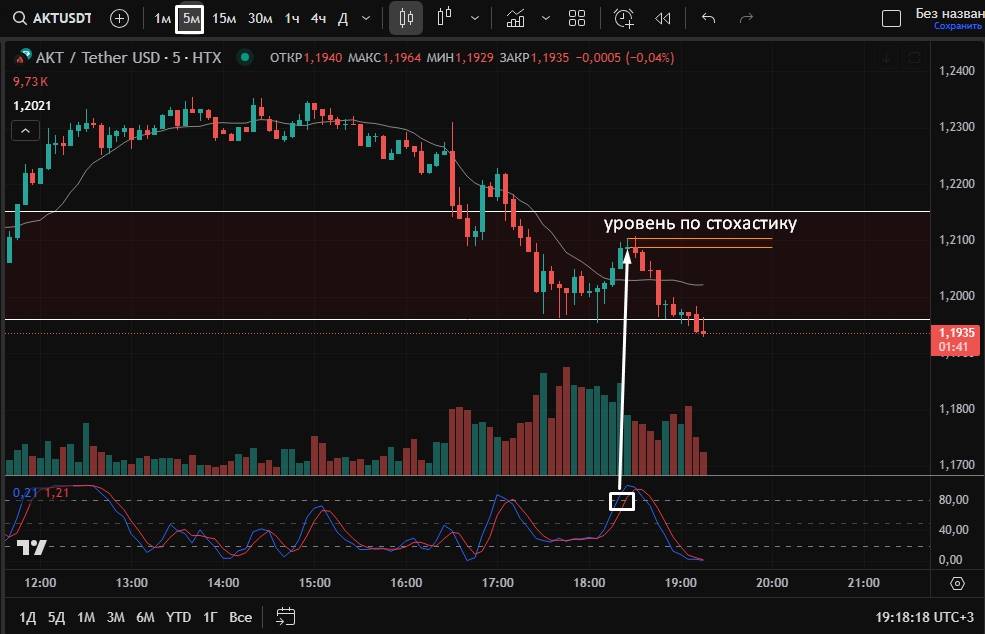Click the Сохранить save link
The width and height of the screenshot is (985, 634).
tap(957, 26)
